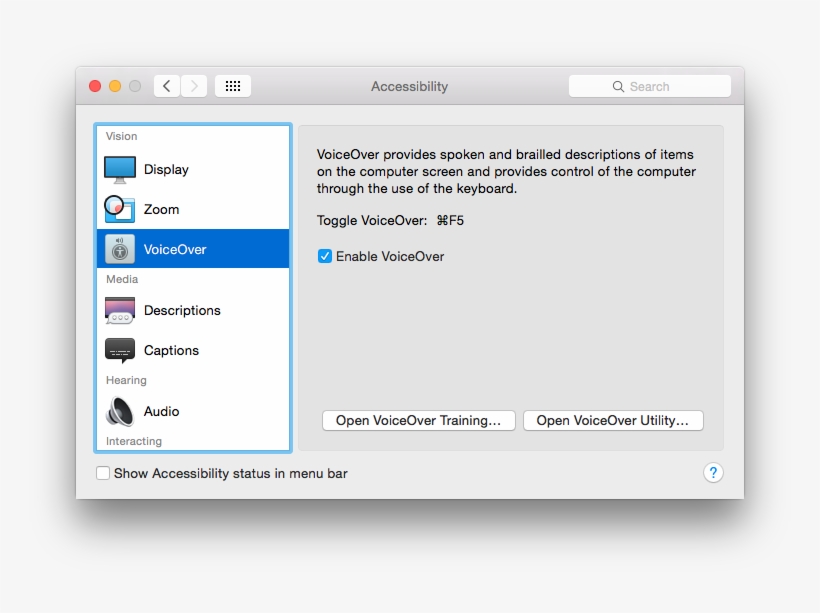This screenshot has height=613, width=820.
Task: Select the Display icon in the sidebar
Action: pos(119,169)
